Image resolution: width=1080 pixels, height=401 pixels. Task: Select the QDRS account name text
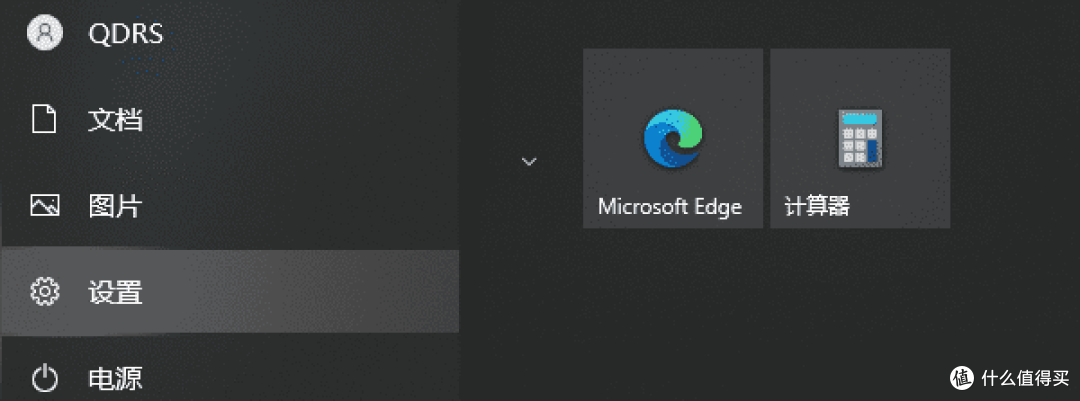(125, 33)
